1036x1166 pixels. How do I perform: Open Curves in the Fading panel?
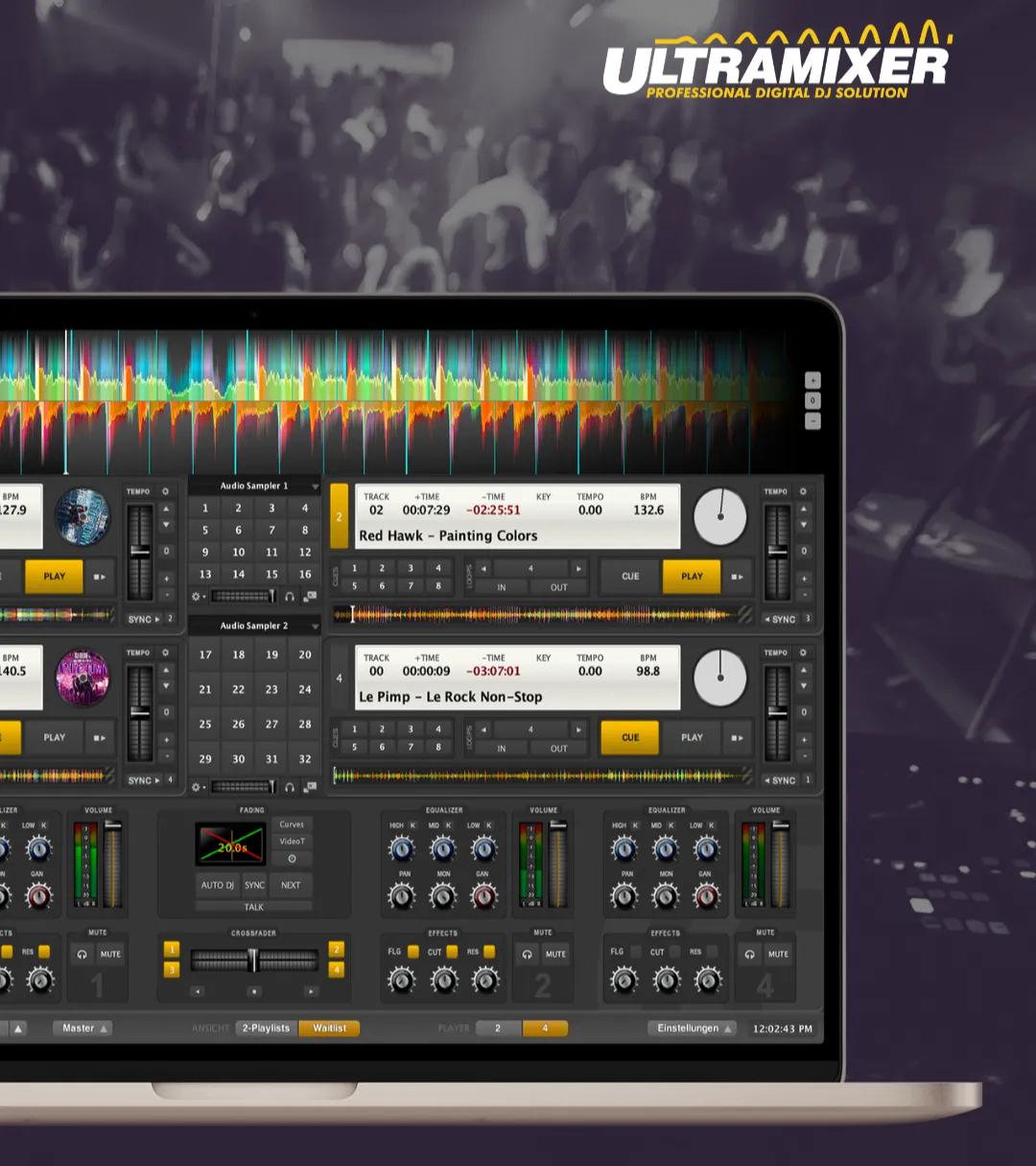point(292,824)
